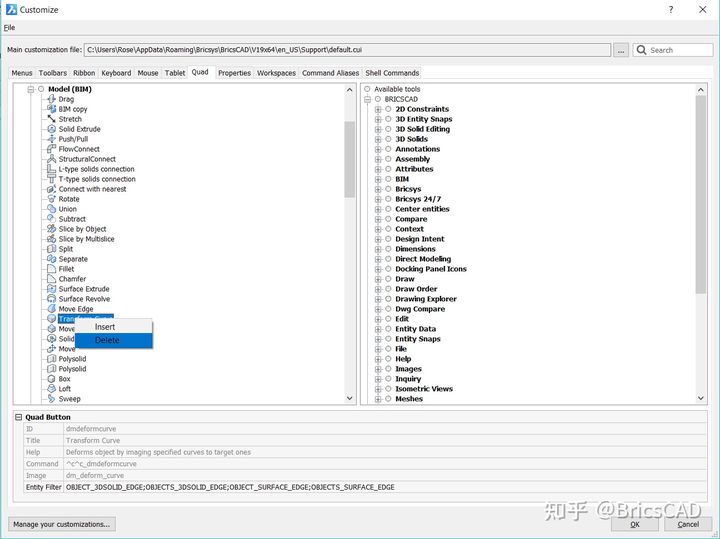Click the BIM copy icon
This screenshot has width=720, height=539.
[x=51, y=109]
